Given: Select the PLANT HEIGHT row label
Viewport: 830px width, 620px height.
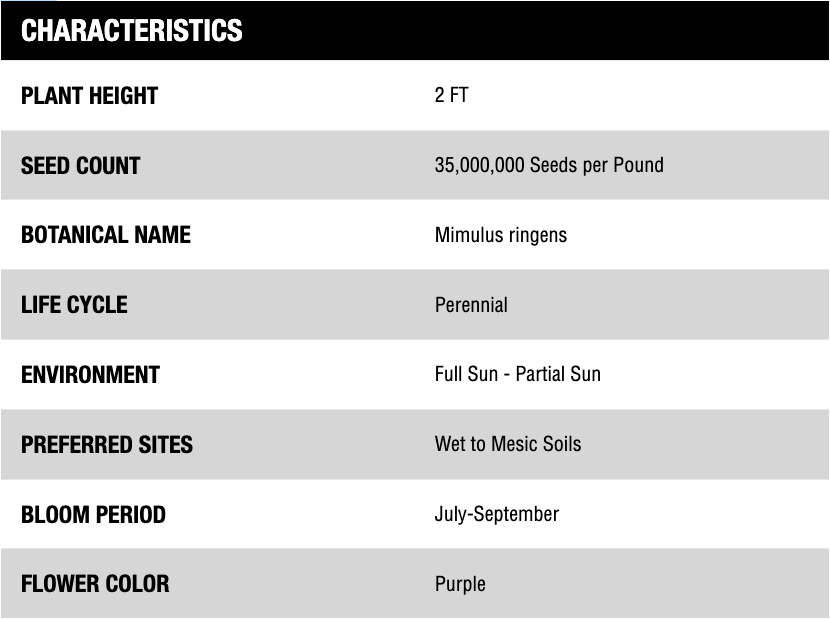Looking at the screenshot, I should pos(89,96).
